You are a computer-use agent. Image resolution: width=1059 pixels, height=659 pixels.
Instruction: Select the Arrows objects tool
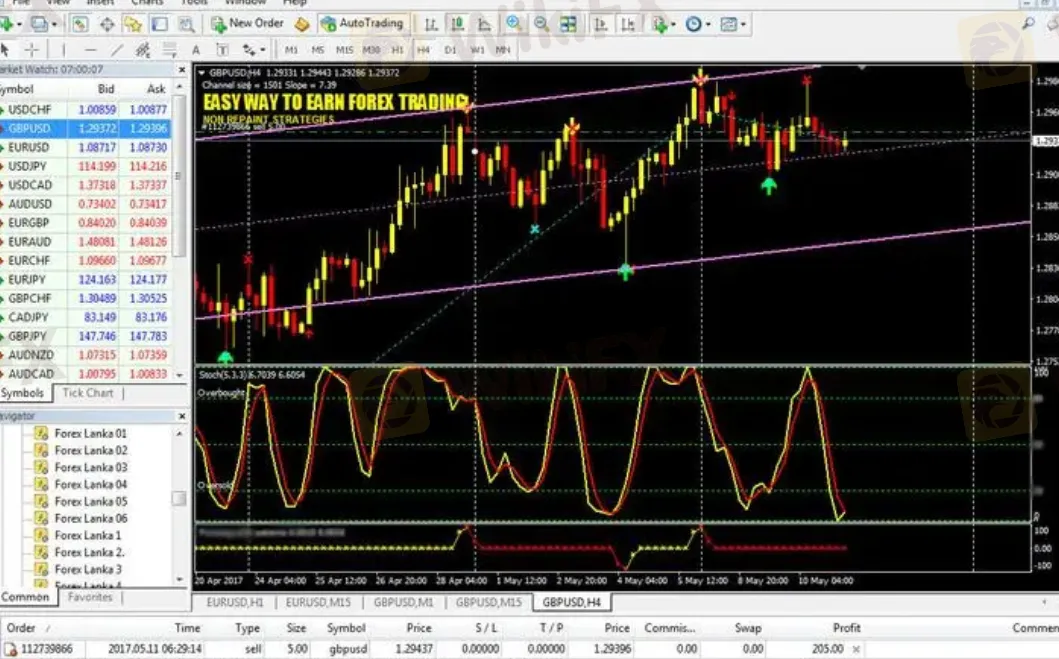coord(249,50)
